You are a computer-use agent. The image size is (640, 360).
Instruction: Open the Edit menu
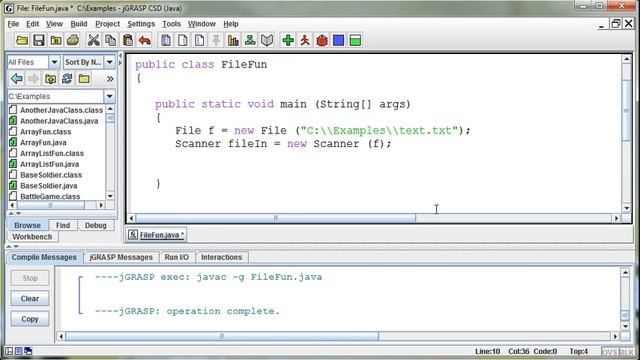[x=32, y=24]
